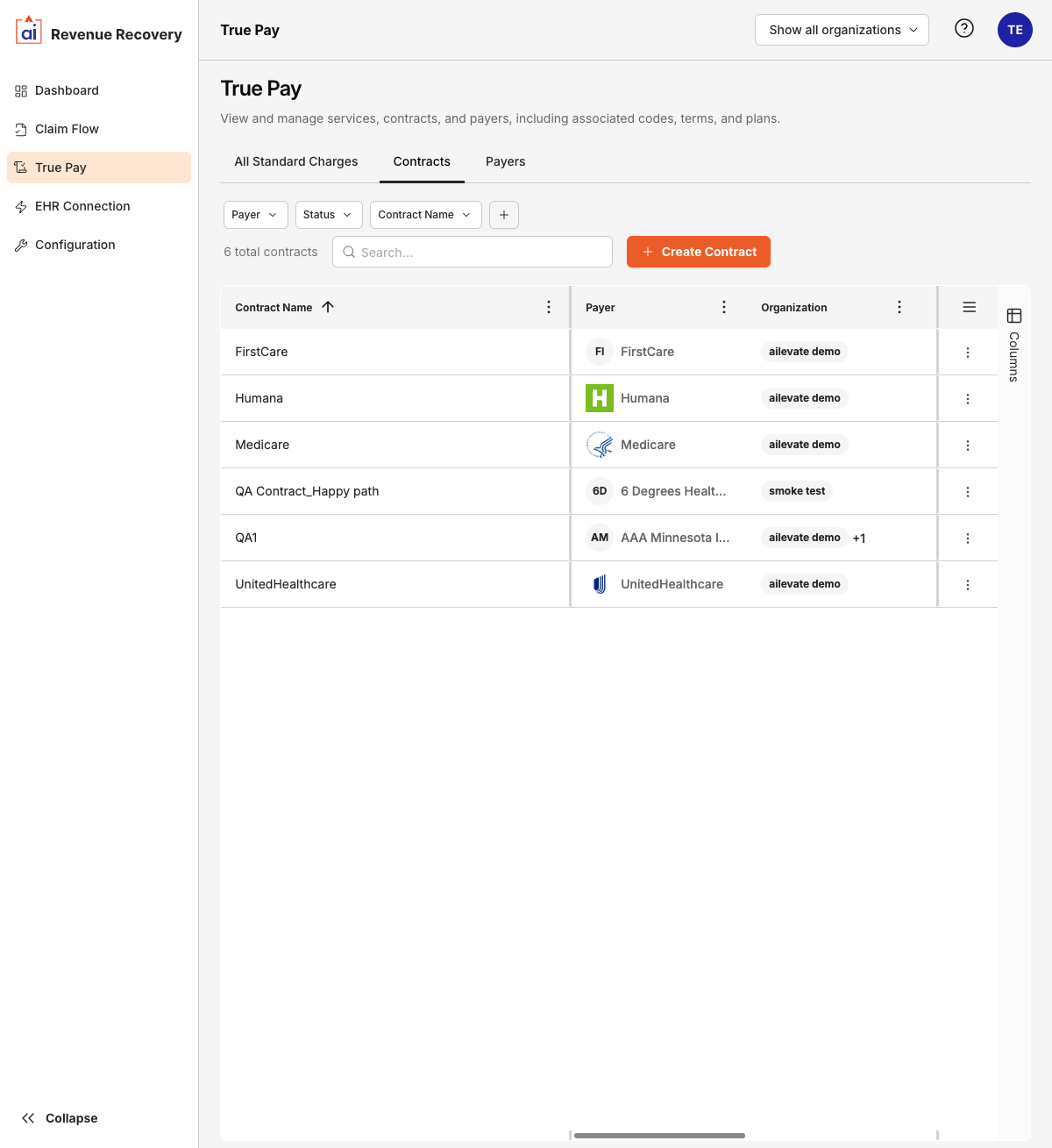Click into the contract search field
The height and width of the screenshot is (1148, 1052).
click(472, 252)
